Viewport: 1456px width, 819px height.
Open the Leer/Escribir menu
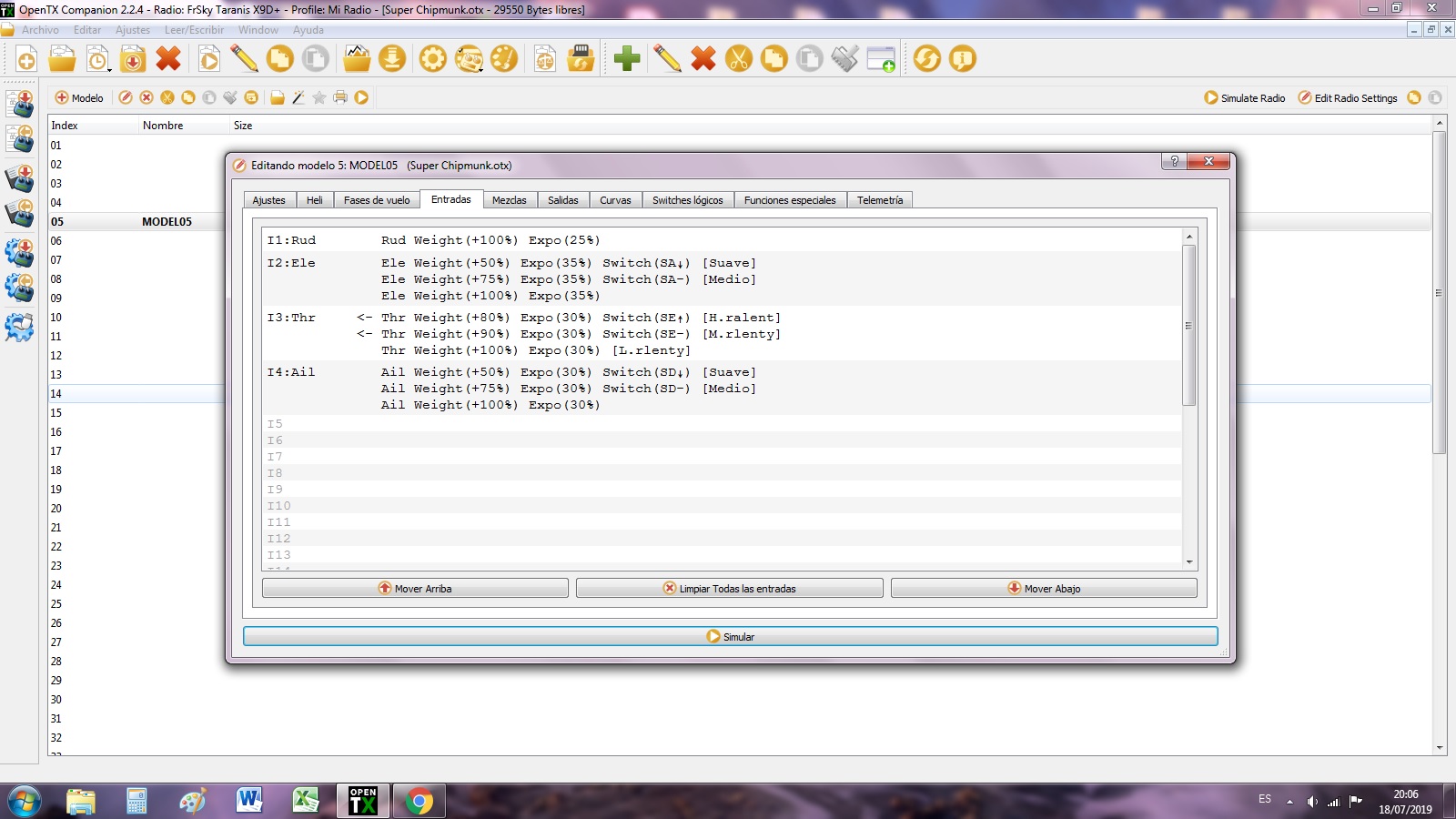tap(194, 30)
